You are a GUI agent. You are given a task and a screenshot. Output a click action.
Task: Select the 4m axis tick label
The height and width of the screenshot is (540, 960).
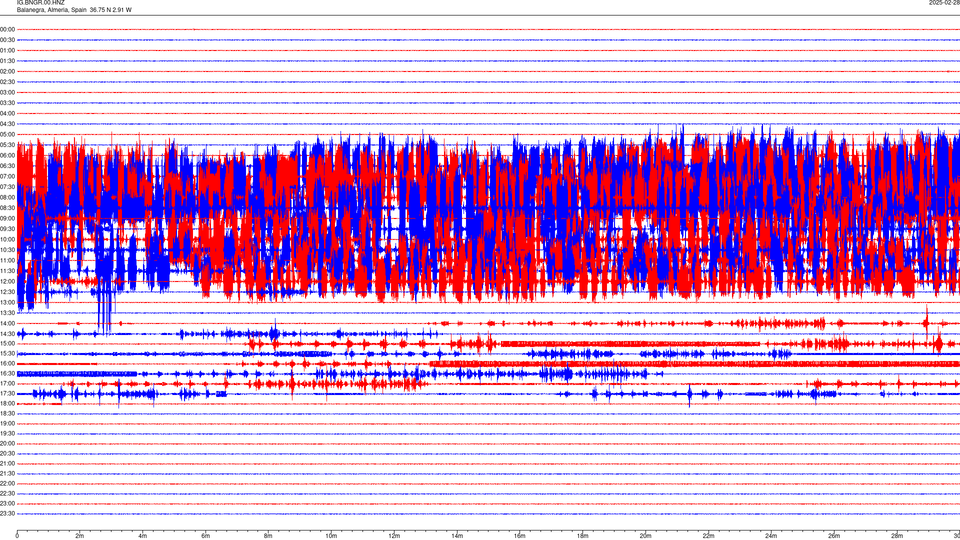click(143, 536)
